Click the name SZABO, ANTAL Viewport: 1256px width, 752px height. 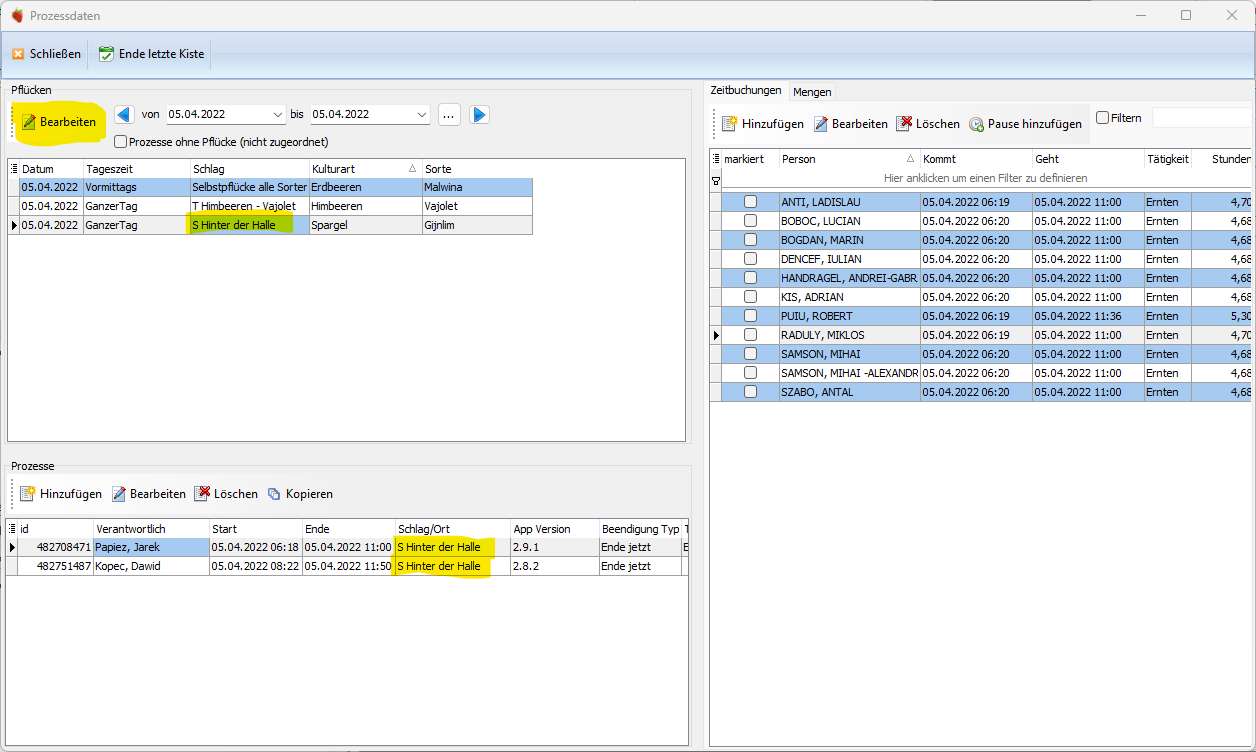817,392
